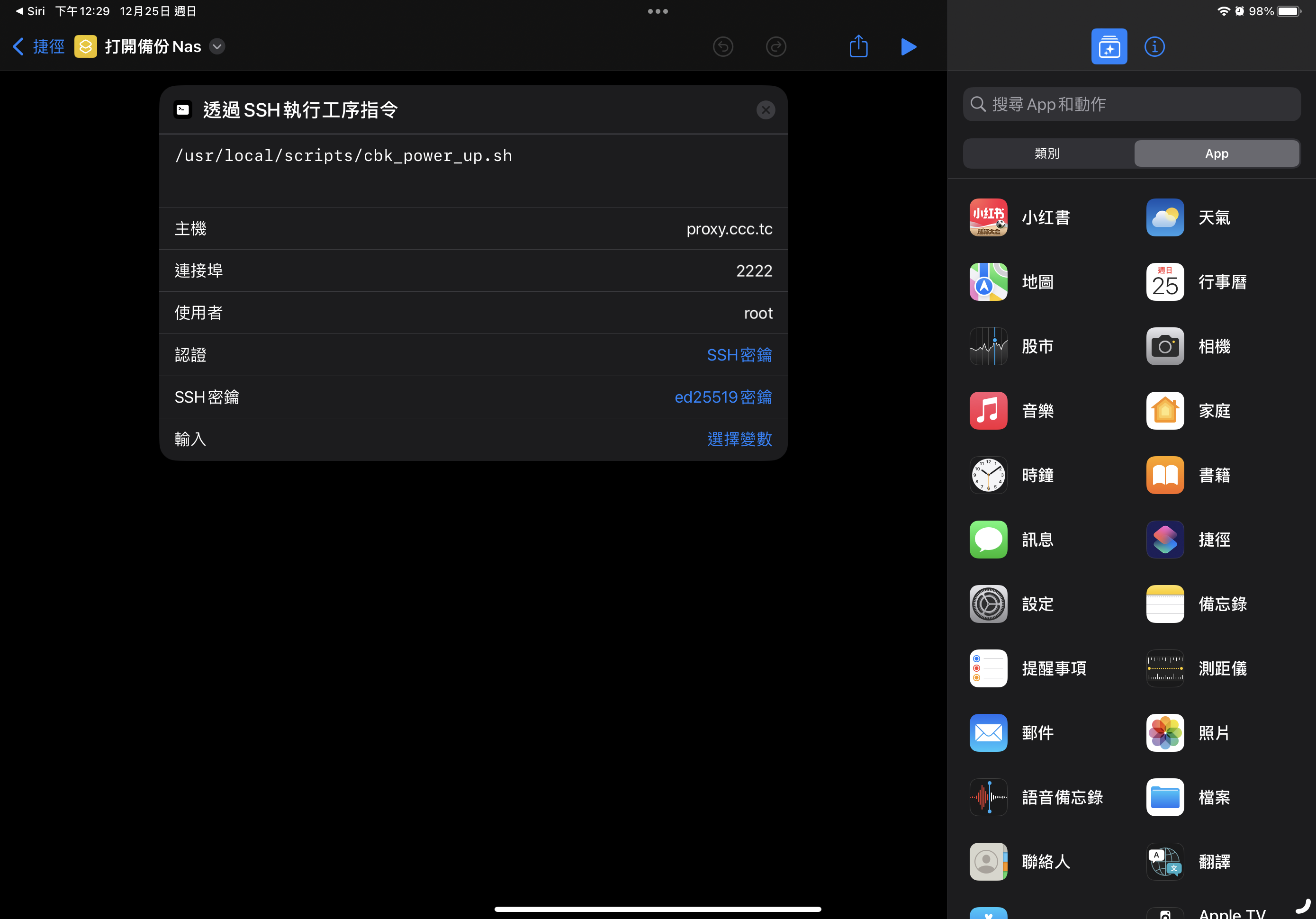Image resolution: width=1316 pixels, height=919 pixels.
Task: Go back to the 捷徑 list
Action: pyautogui.click(x=38, y=46)
